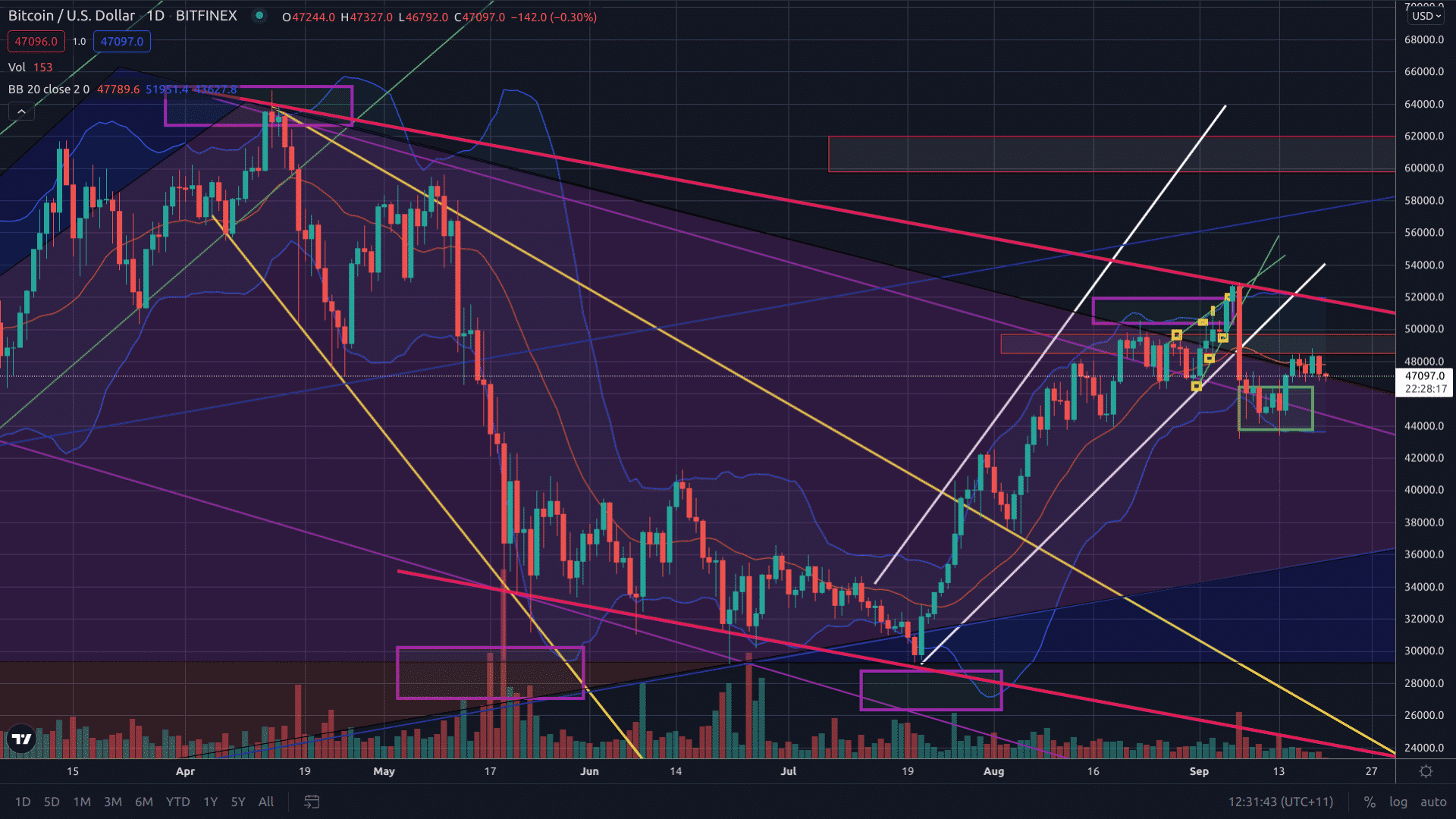This screenshot has width=1456, height=819.
Task: Collapse the indicator legend with the chevron button
Action: (x=21, y=111)
